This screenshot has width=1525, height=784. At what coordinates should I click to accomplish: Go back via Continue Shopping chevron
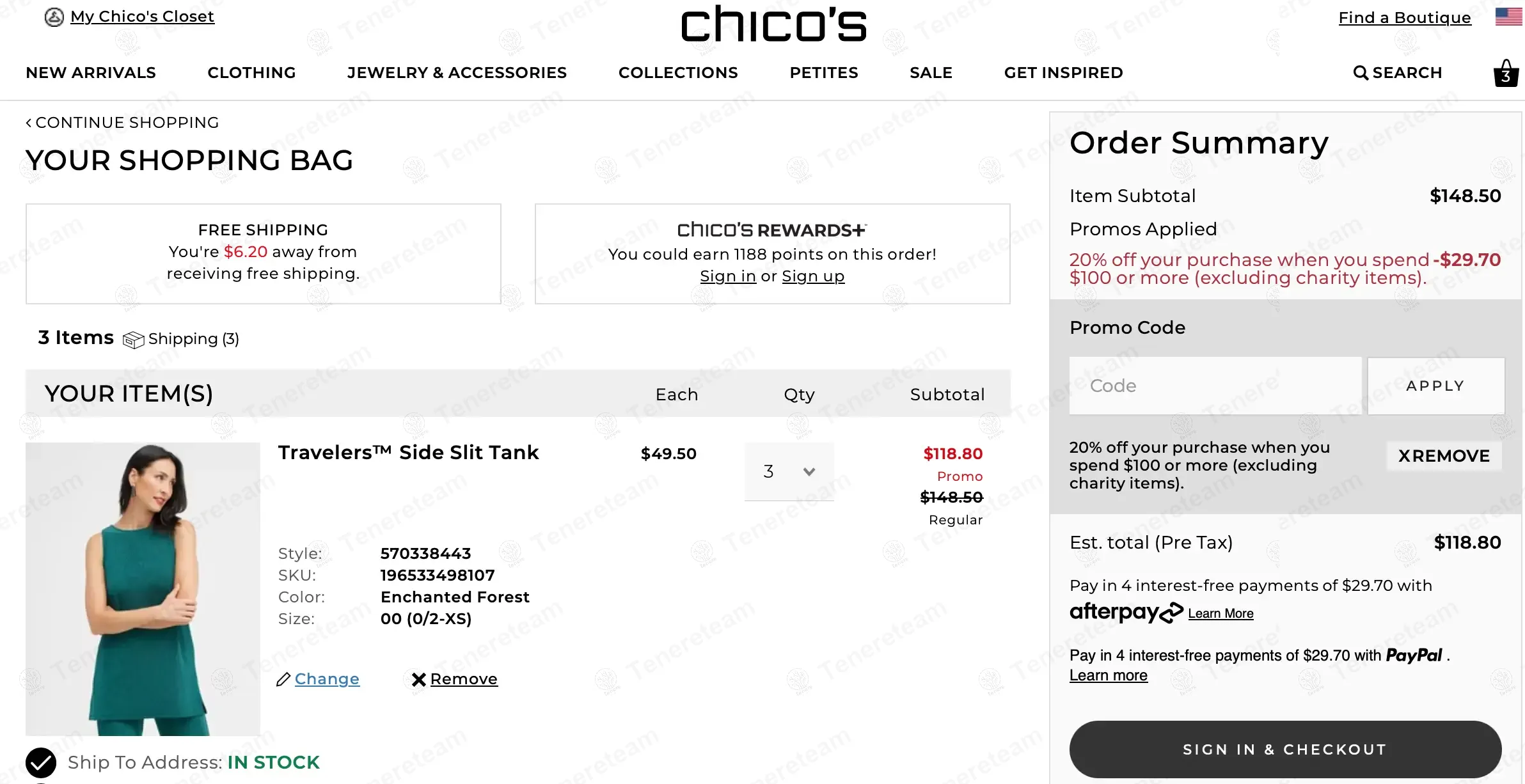tap(29, 122)
